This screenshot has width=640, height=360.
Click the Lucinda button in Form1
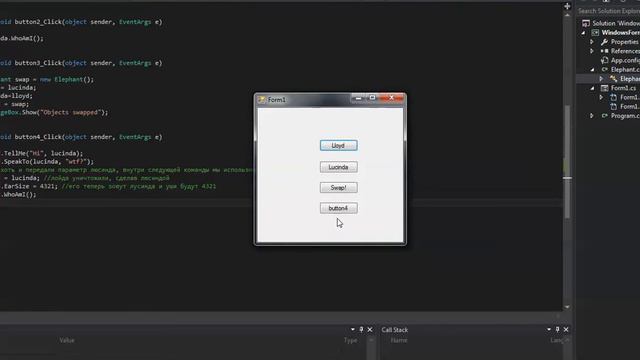pos(338,167)
